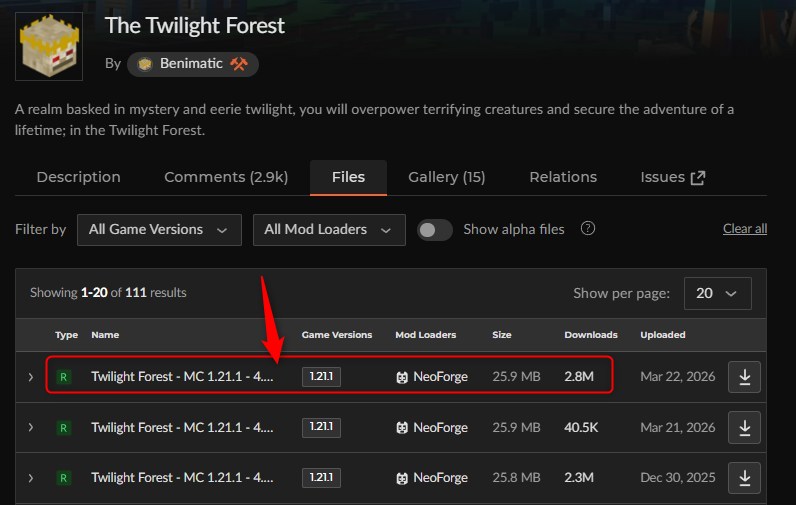Expand the Dec 30, 2025 file row

coord(31,478)
